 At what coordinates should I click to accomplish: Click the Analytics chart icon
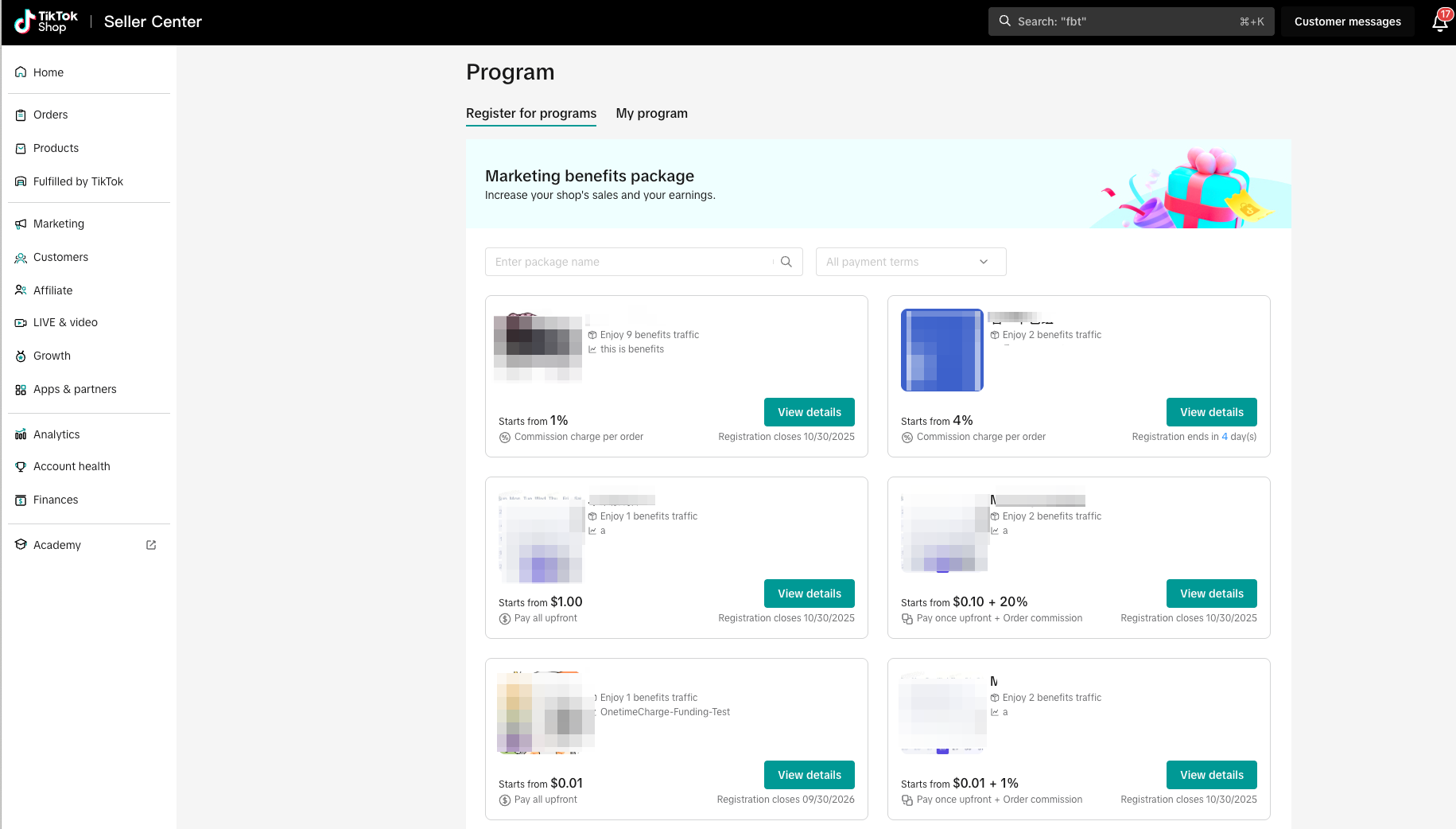[x=21, y=434]
